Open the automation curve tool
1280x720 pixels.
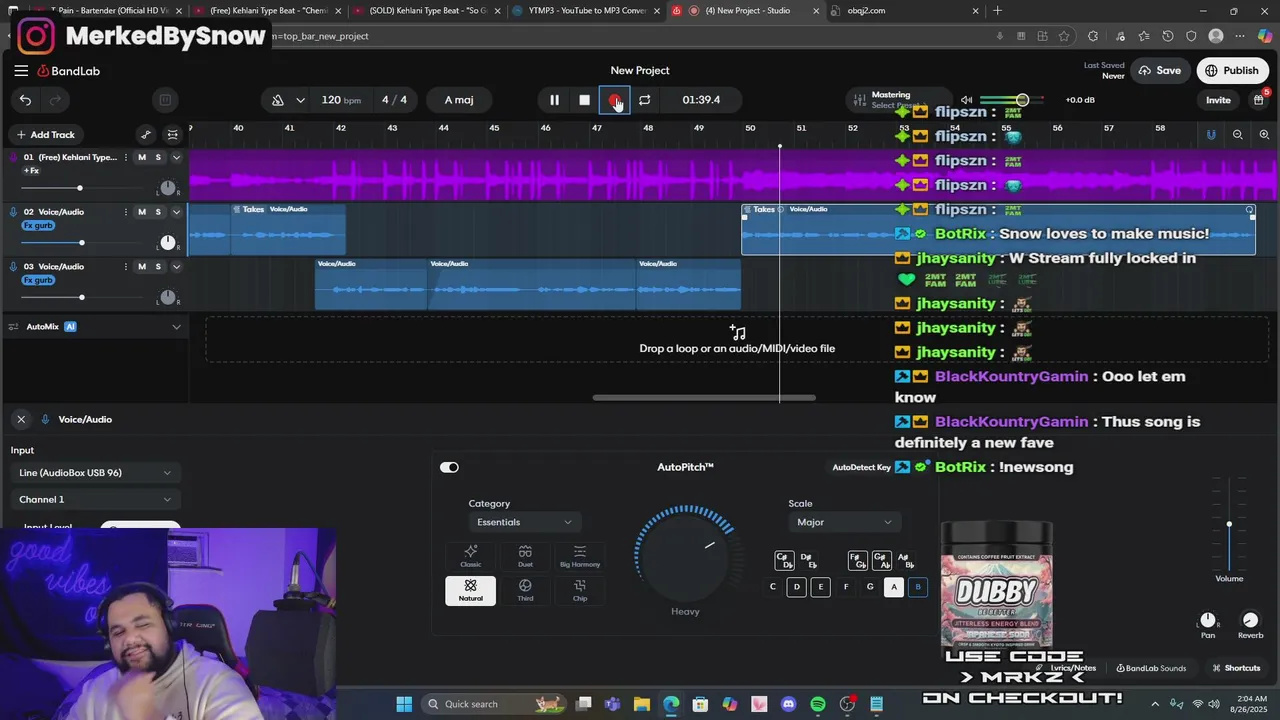coord(146,134)
